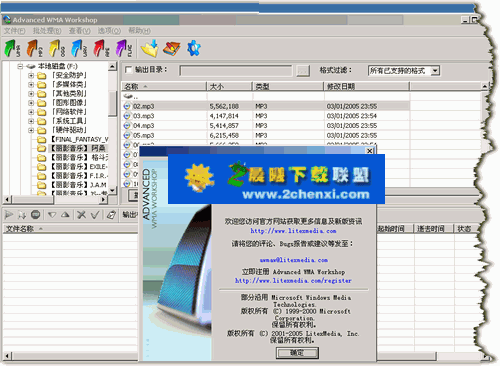Click the move down triangle icon
The image size is (500, 366).
[x=52, y=215]
